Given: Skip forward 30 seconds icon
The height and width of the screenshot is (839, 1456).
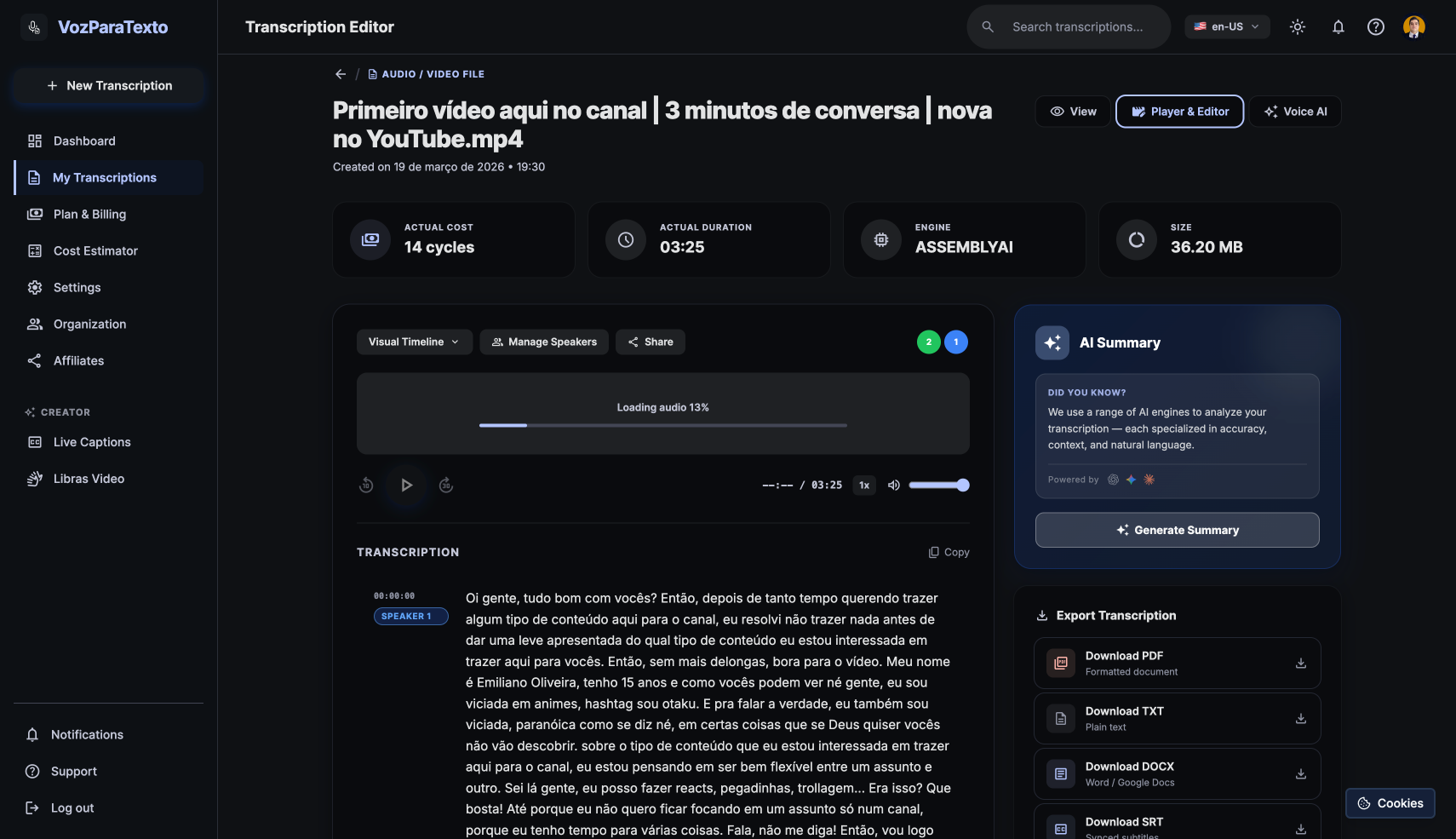Looking at the screenshot, I should [446, 486].
